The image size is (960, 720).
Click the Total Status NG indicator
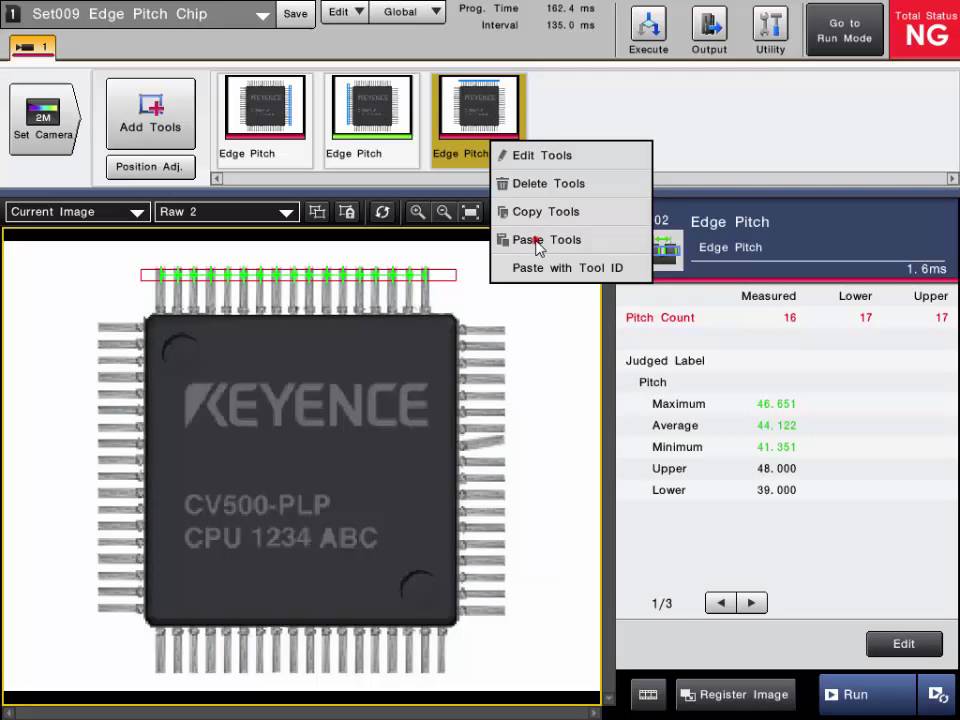click(x=925, y=30)
